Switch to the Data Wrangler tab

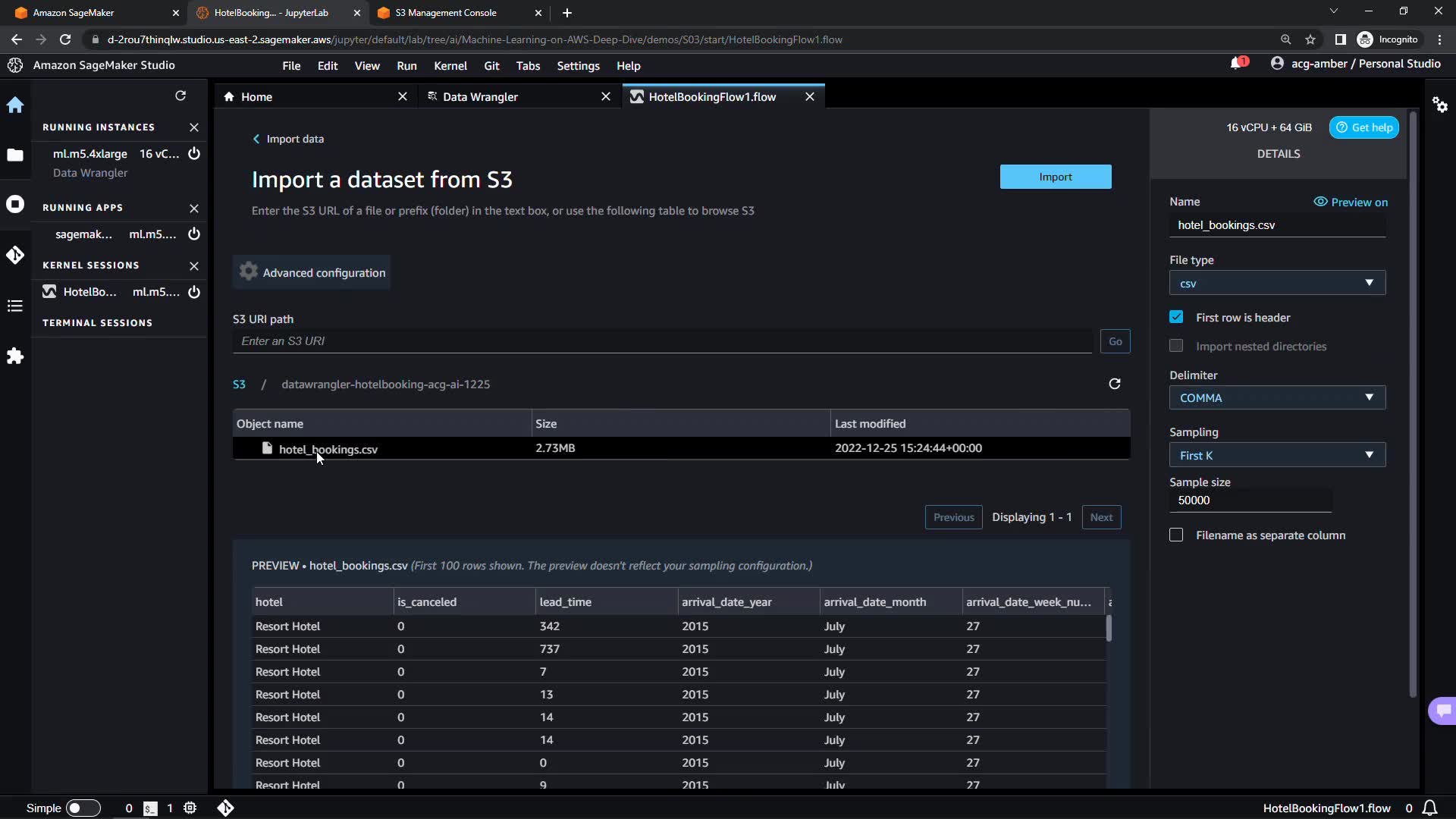(x=480, y=97)
